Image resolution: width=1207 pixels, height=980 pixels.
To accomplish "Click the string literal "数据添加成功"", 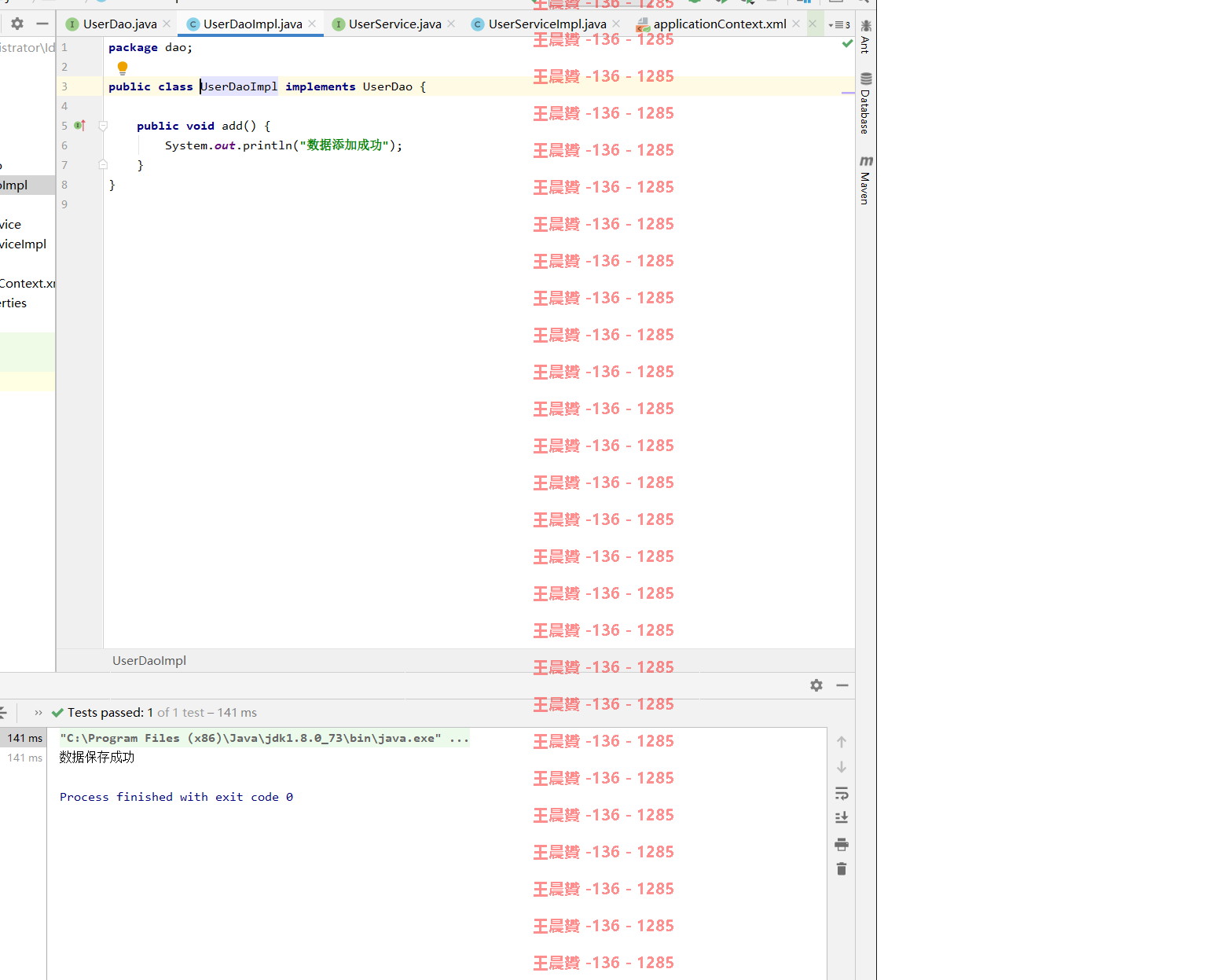I will pos(344,145).
